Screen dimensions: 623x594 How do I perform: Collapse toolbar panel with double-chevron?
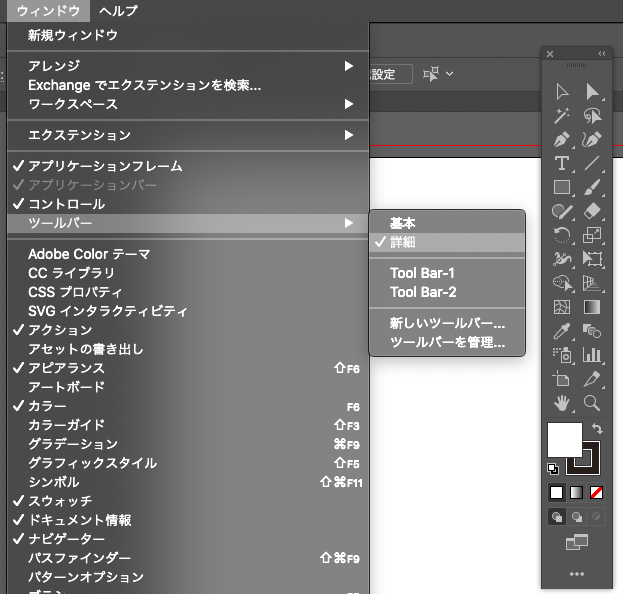602,54
